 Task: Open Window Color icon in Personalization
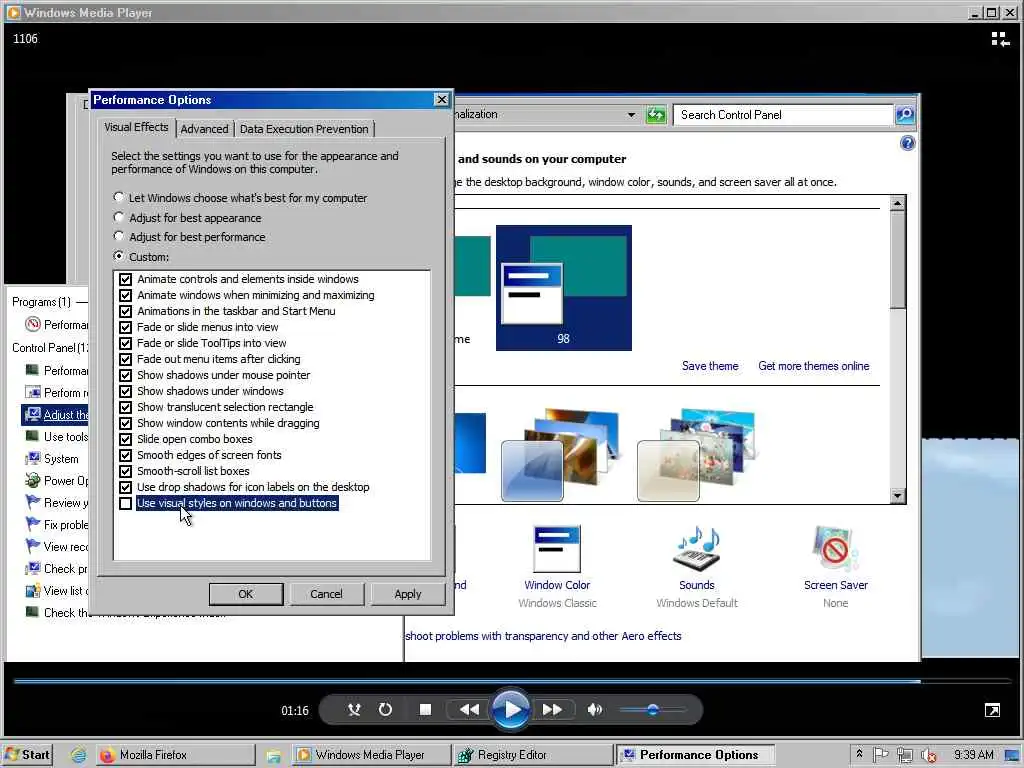pyautogui.click(x=556, y=550)
